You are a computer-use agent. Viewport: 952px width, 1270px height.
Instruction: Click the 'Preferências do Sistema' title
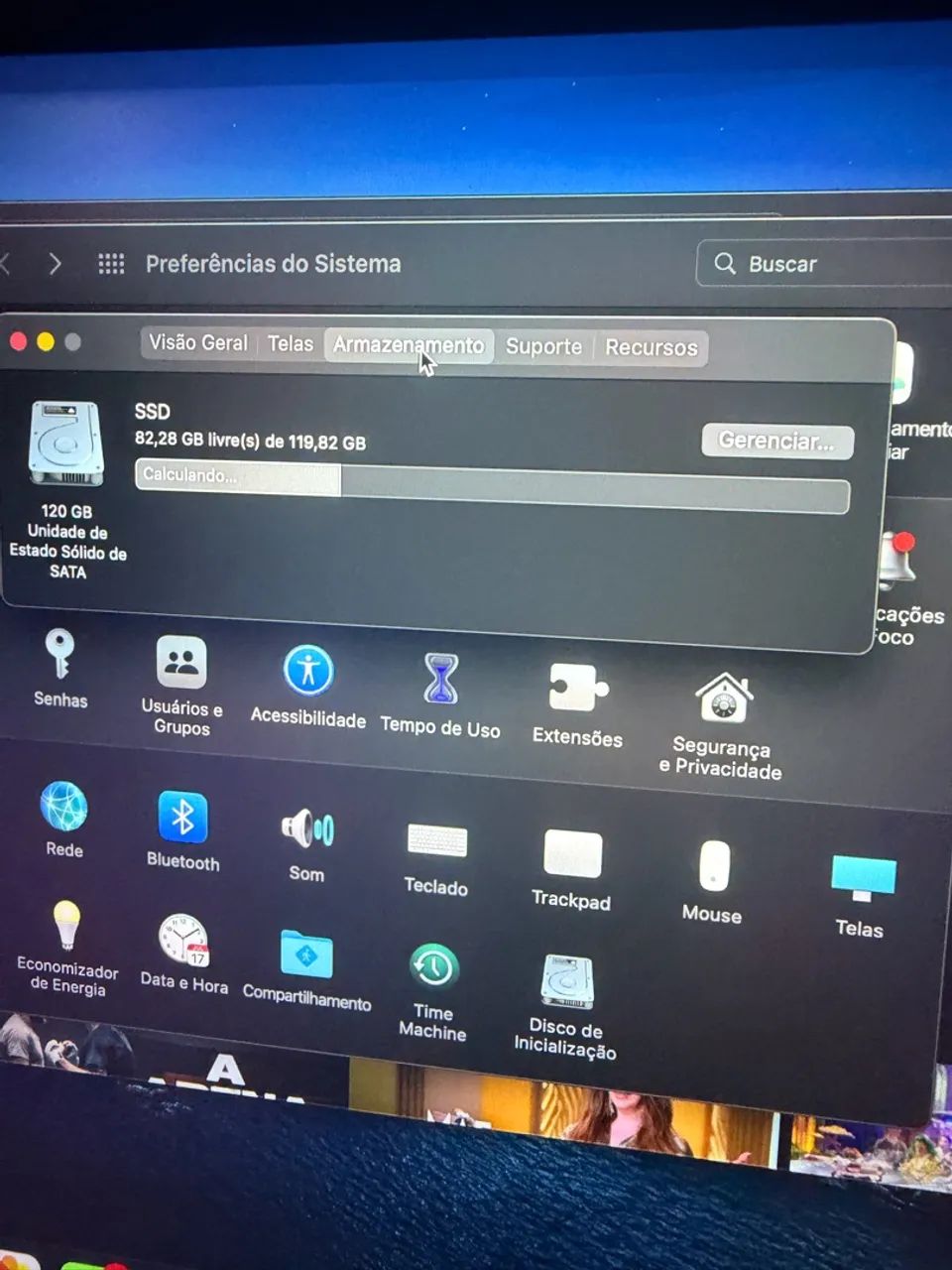tap(274, 264)
